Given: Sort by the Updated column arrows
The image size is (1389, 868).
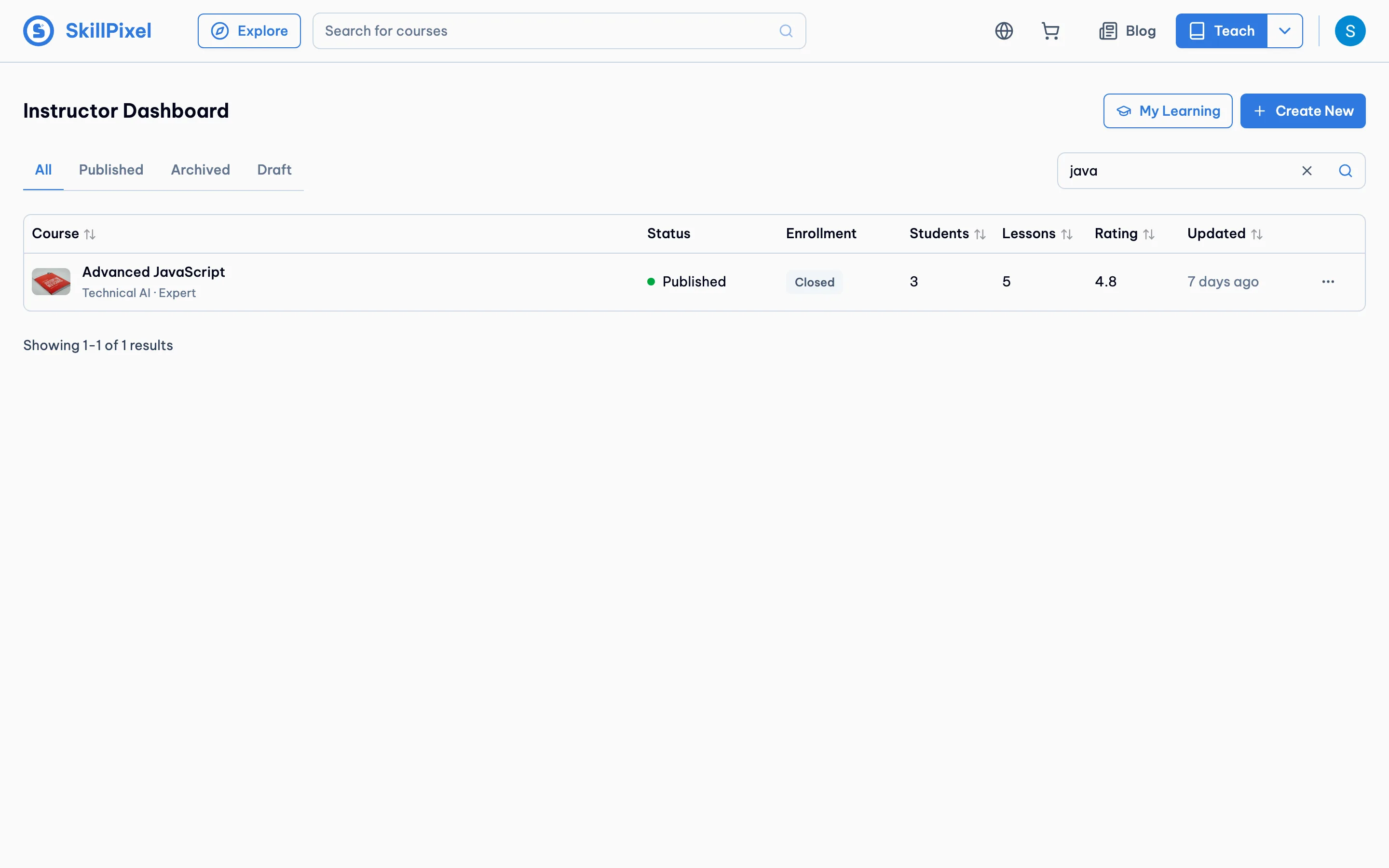Looking at the screenshot, I should pos(1256,234).
